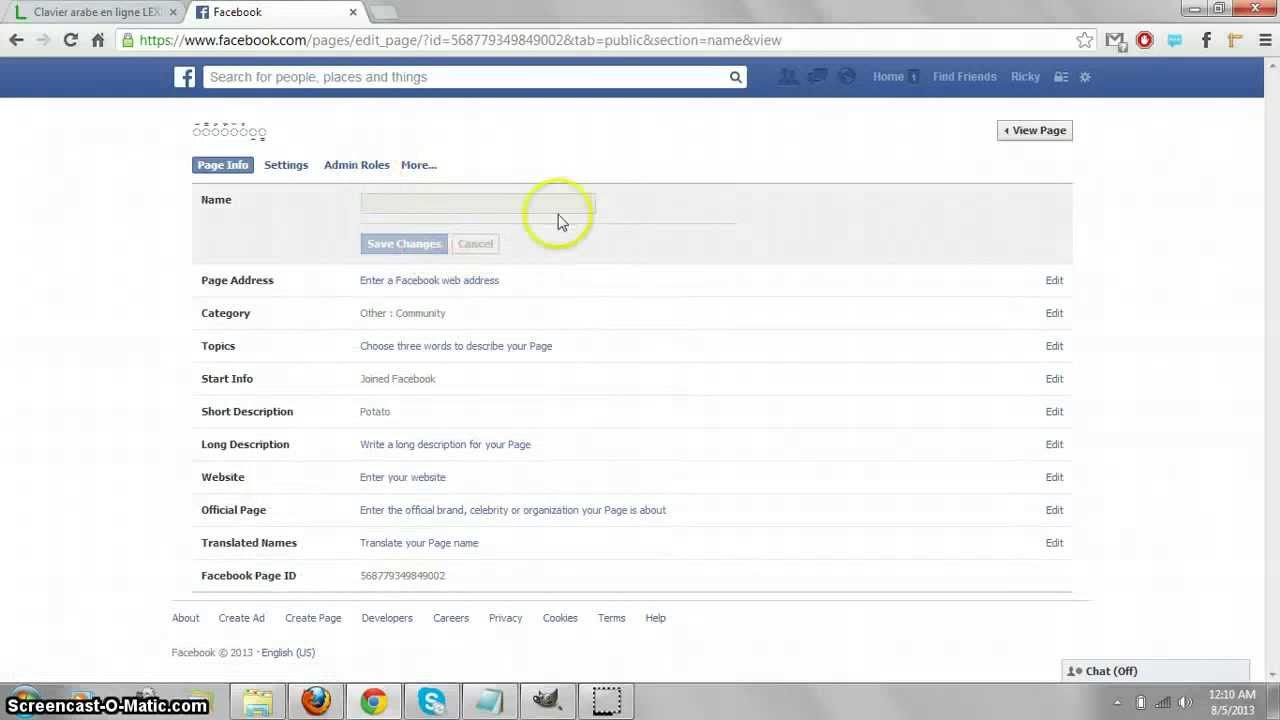
Task: Open the Cookies footer link
Action: click(560, 618)
